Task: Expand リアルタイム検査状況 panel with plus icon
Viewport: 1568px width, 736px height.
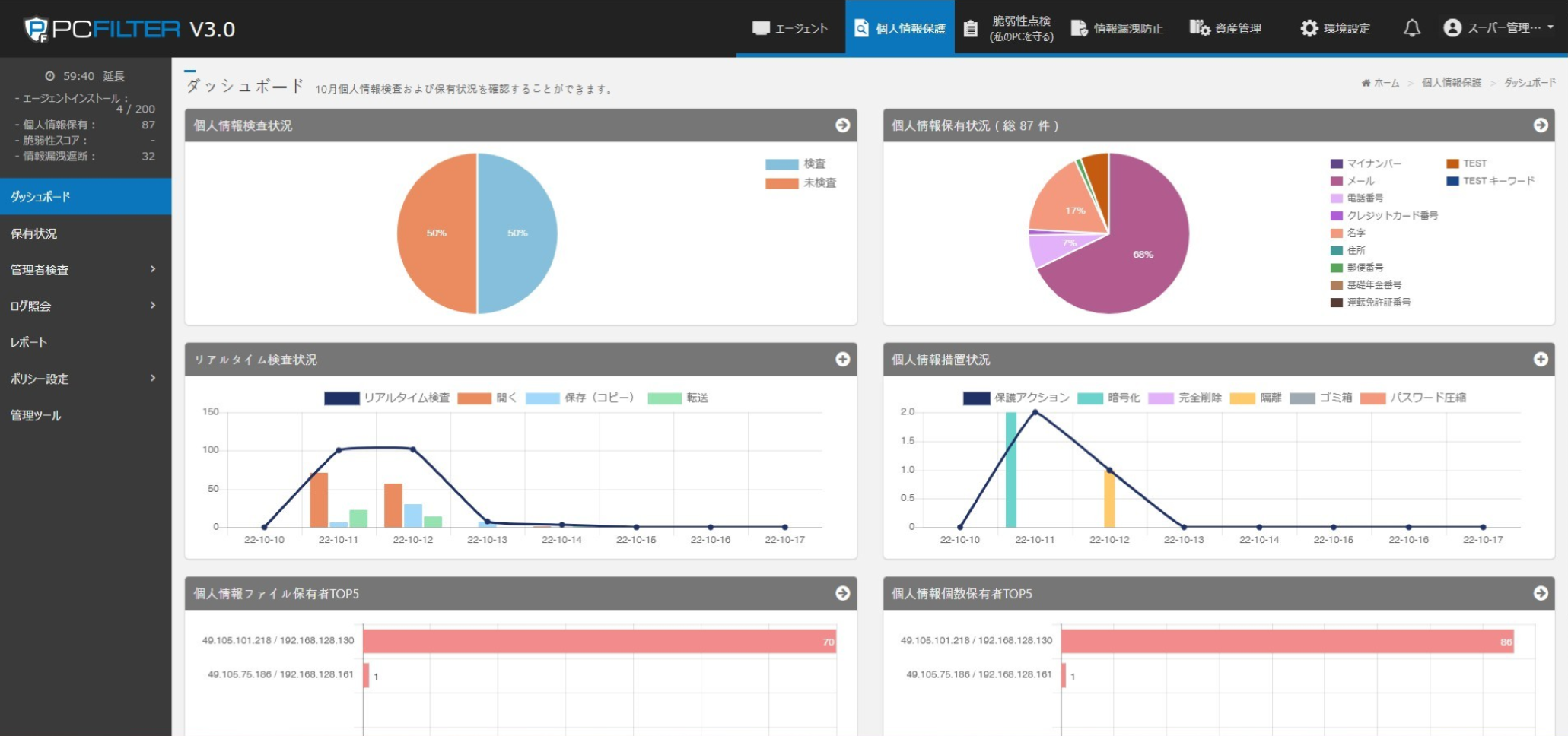Action: tap(842, 360)
